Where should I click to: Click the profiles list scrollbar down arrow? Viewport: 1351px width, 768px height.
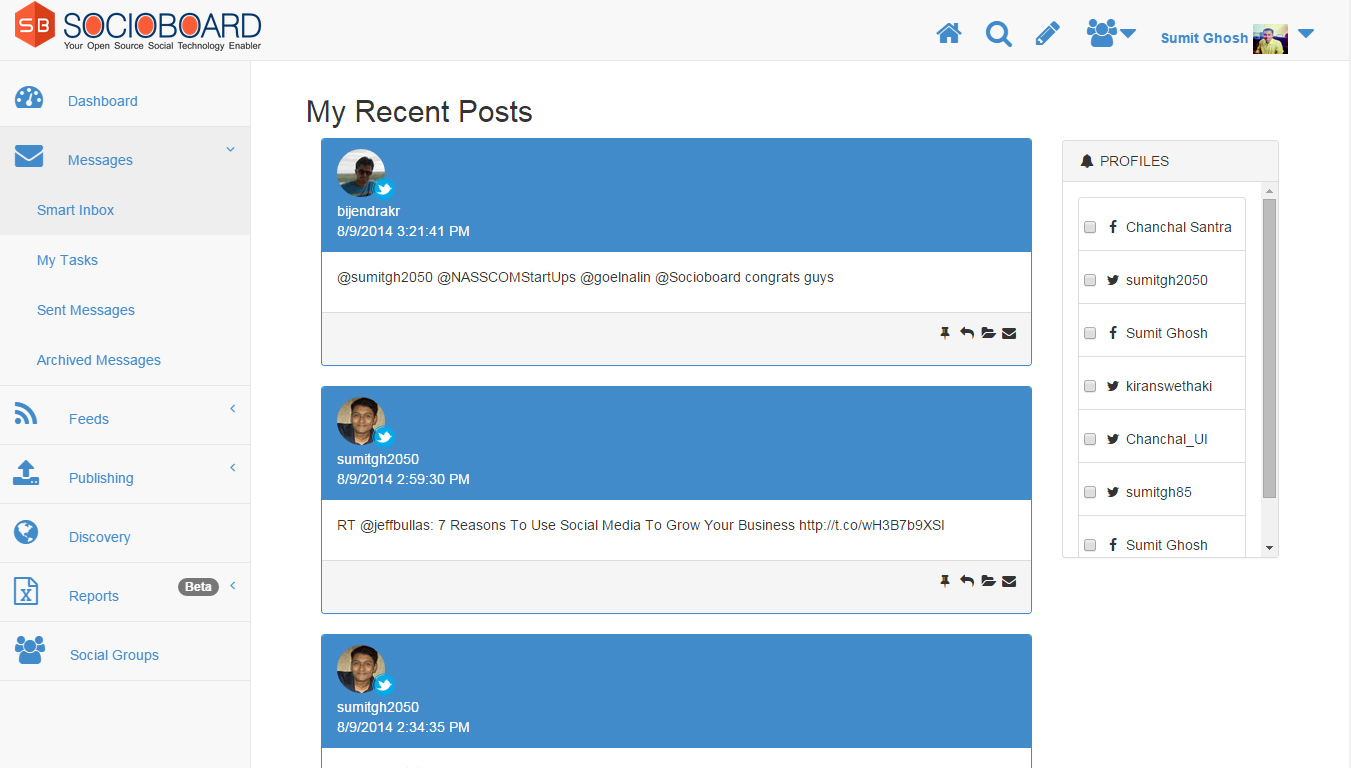point(1269,548)
